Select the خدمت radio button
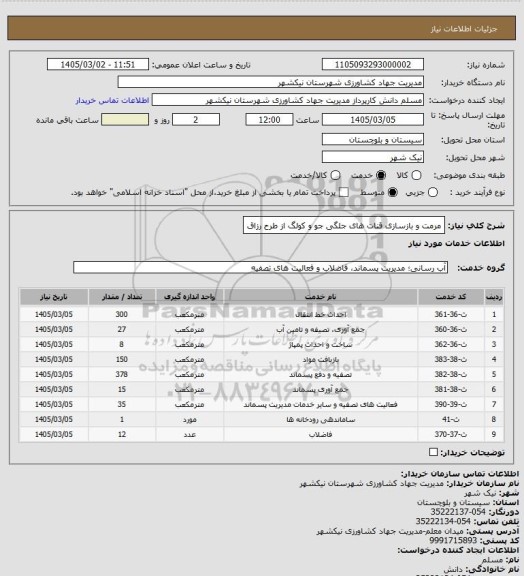The image size is (524, 576). [x=381, y=175]
